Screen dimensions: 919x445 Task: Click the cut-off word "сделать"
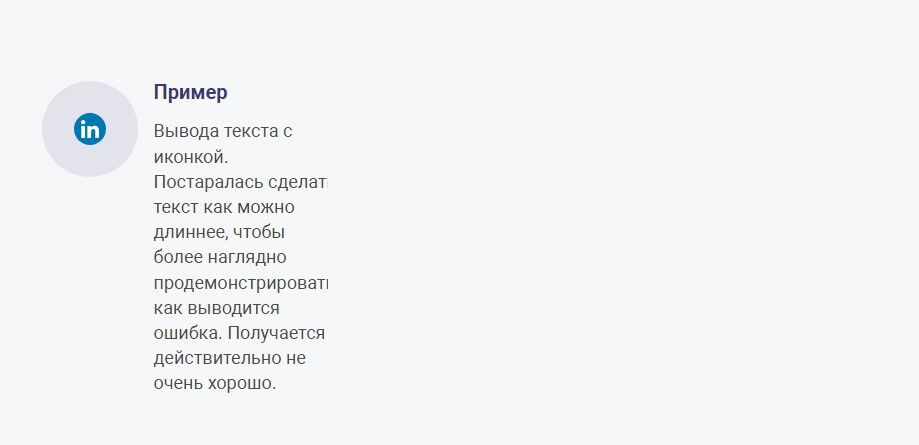[x=297, y=182]
